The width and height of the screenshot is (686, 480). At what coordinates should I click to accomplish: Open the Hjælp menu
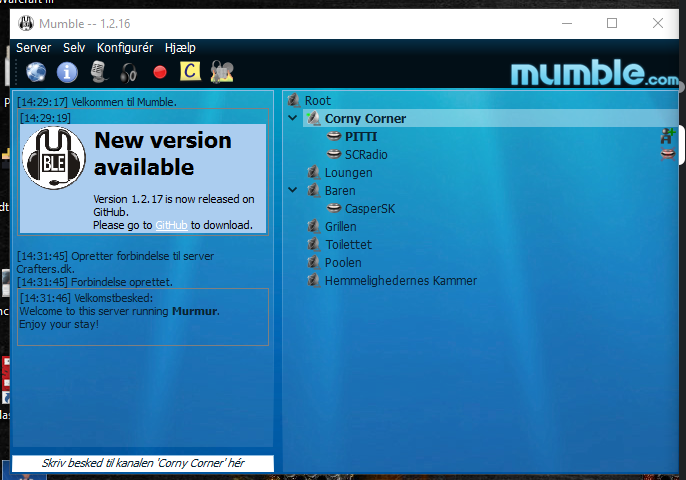click(180, 48)
